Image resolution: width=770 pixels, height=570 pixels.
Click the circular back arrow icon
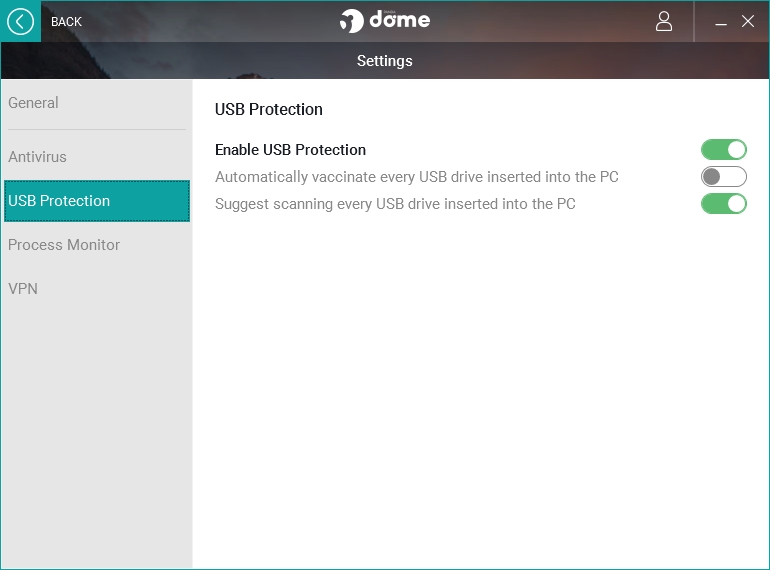20,21
